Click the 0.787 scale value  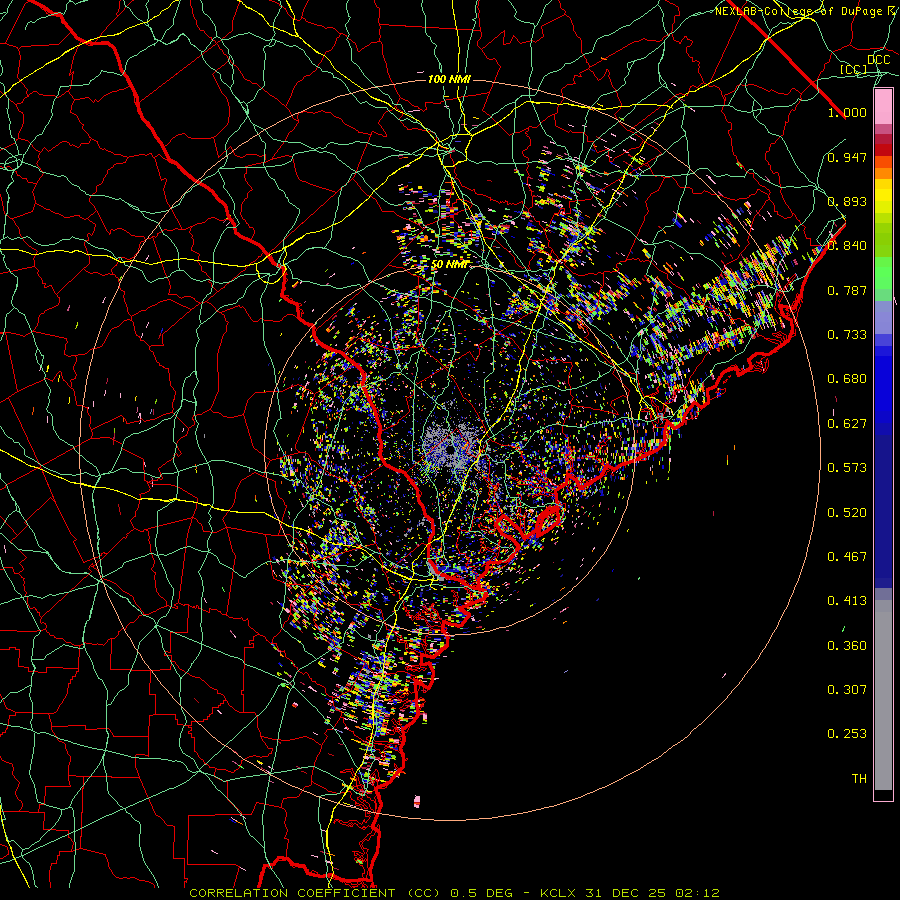(847, 290)
